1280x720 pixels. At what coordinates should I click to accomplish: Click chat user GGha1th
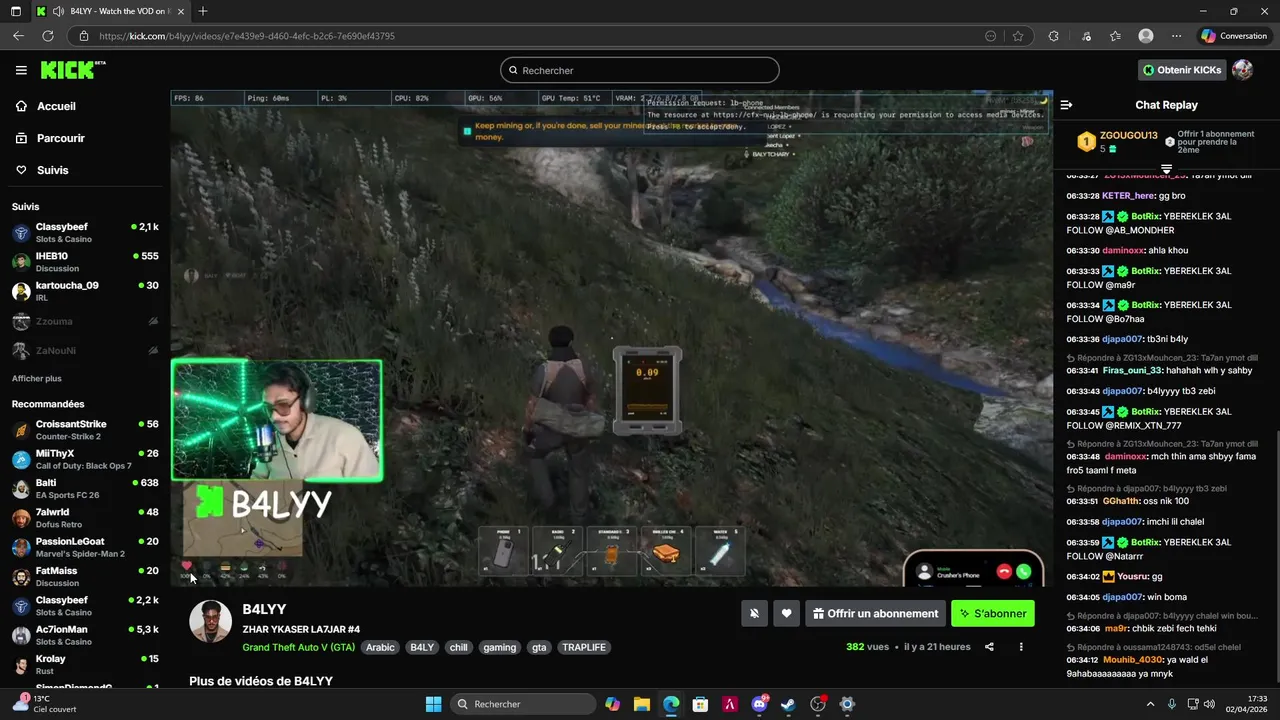(x=1122, y=501)
